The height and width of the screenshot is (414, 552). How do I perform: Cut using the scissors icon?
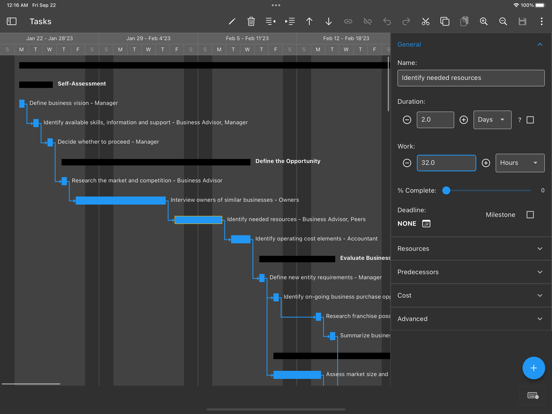pos(425,21)
